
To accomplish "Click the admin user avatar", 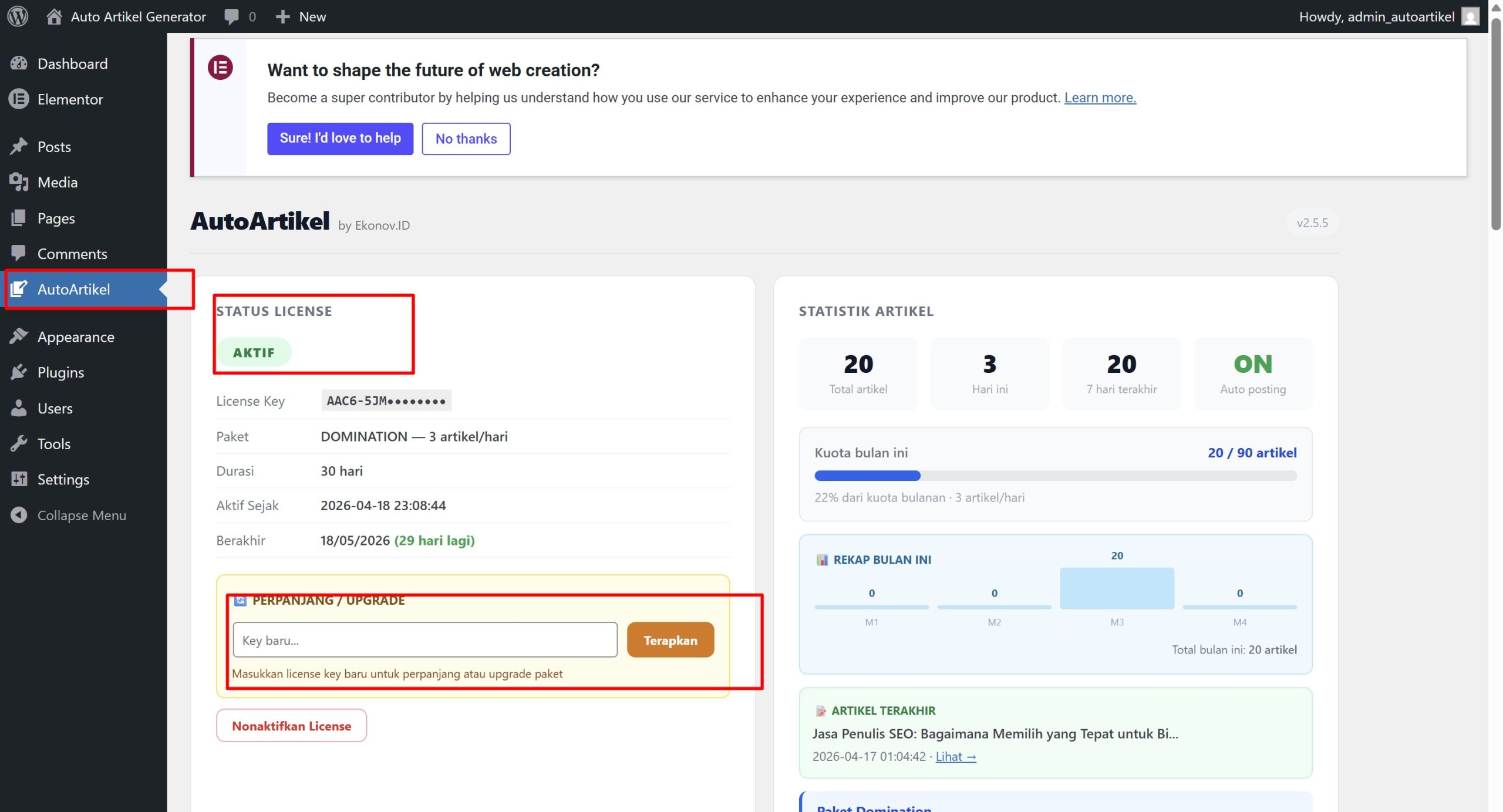I will point(1470,16).
